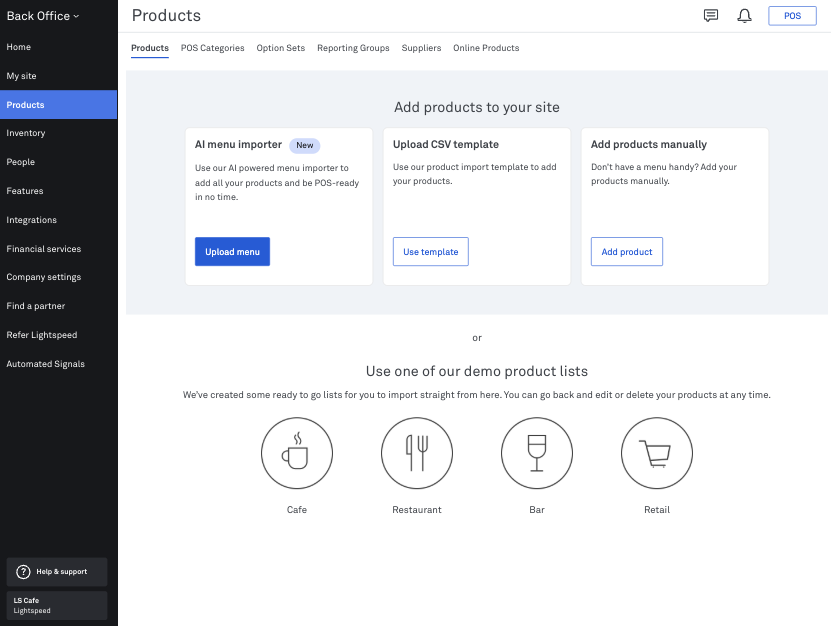Image resolution: width=834 pixels, height=626 pixels.
Task: Go to the Online Products tab
Action: [486, 48]
